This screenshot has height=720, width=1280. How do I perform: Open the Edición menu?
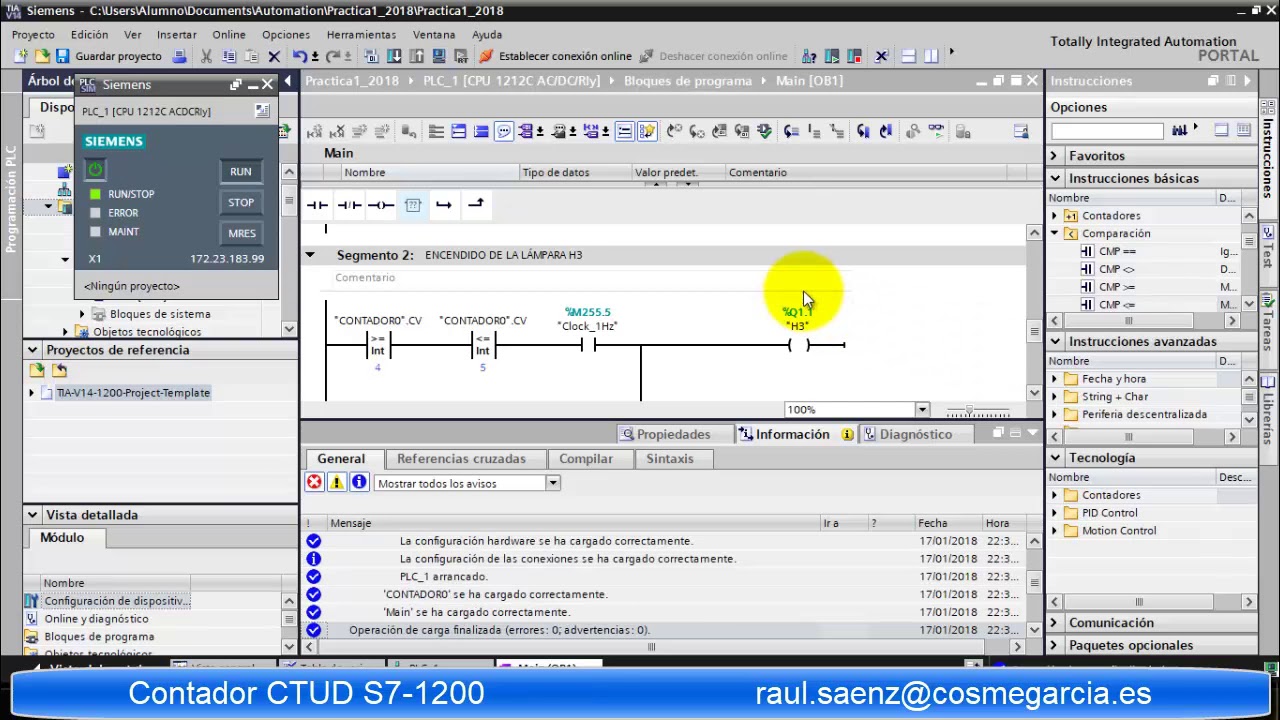point(89,34)
